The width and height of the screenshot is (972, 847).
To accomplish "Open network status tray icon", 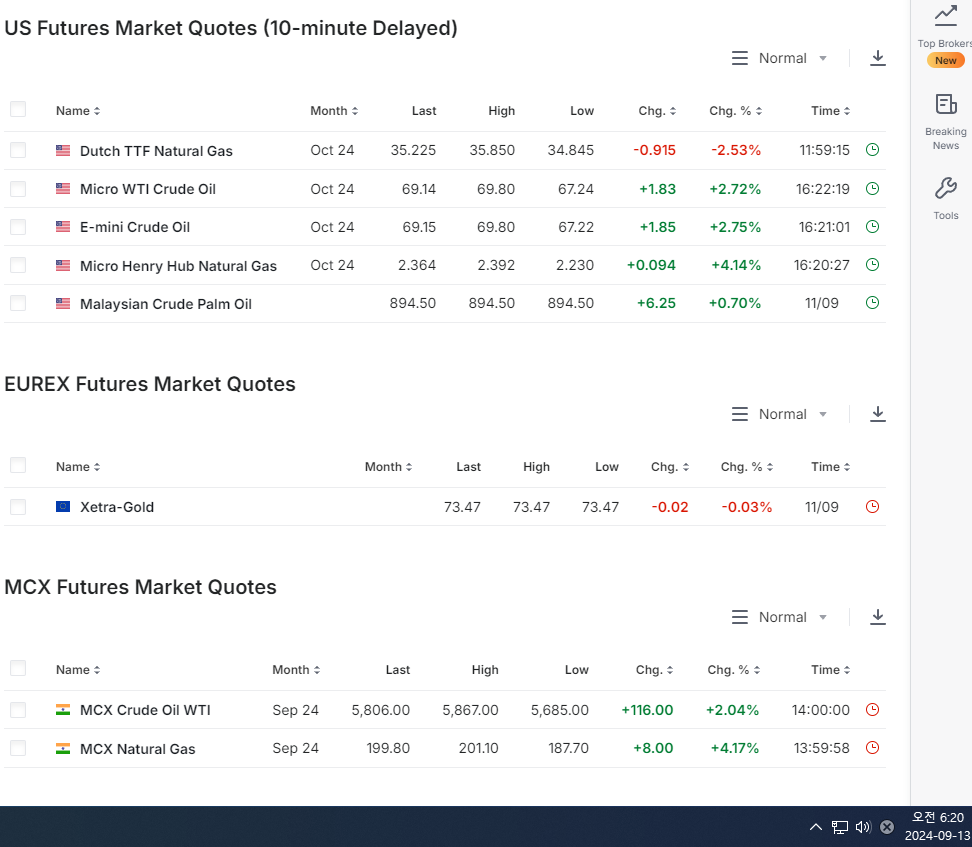I will pos(839,827).
